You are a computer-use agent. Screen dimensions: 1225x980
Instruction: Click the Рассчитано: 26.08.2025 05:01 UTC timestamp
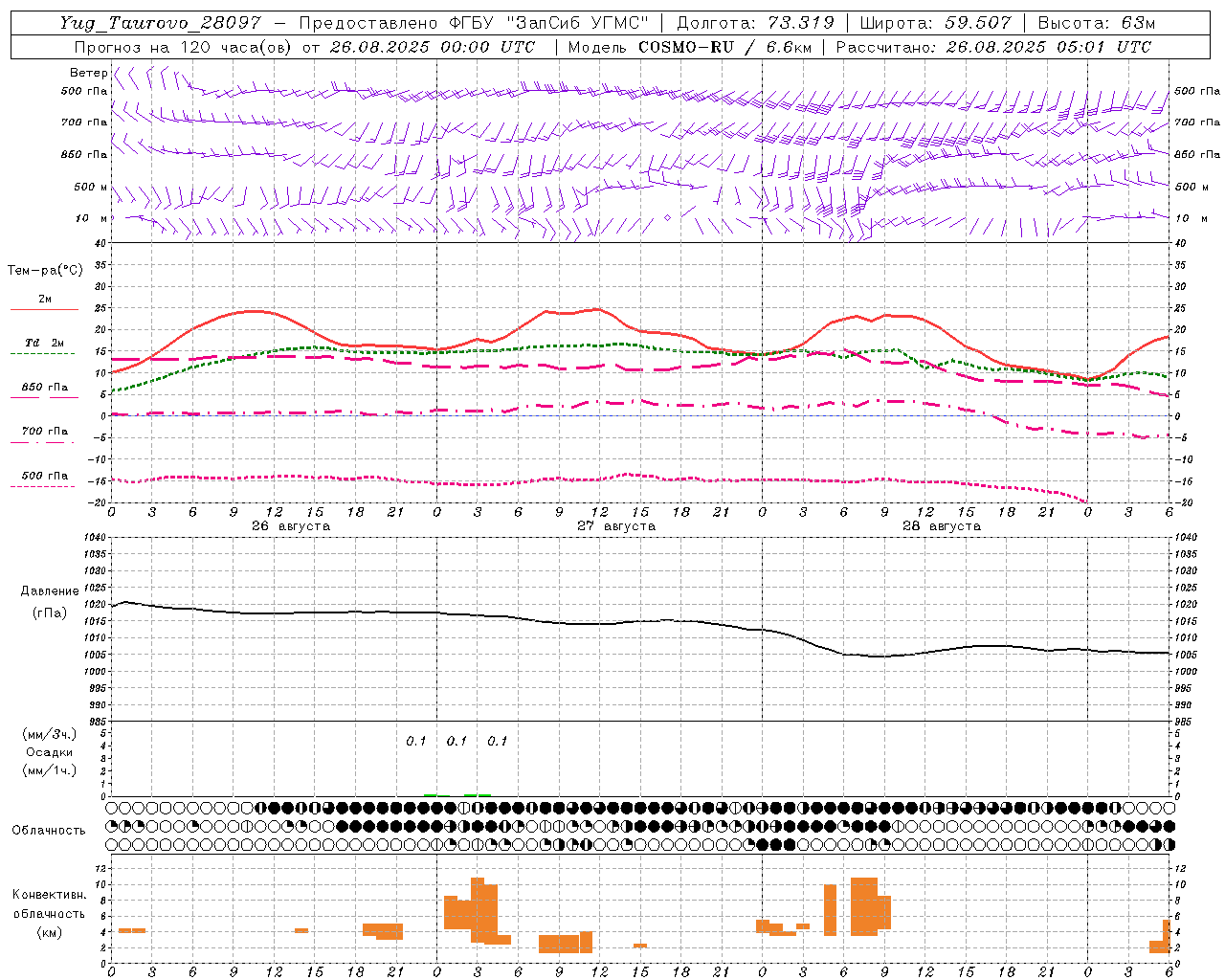993,47
